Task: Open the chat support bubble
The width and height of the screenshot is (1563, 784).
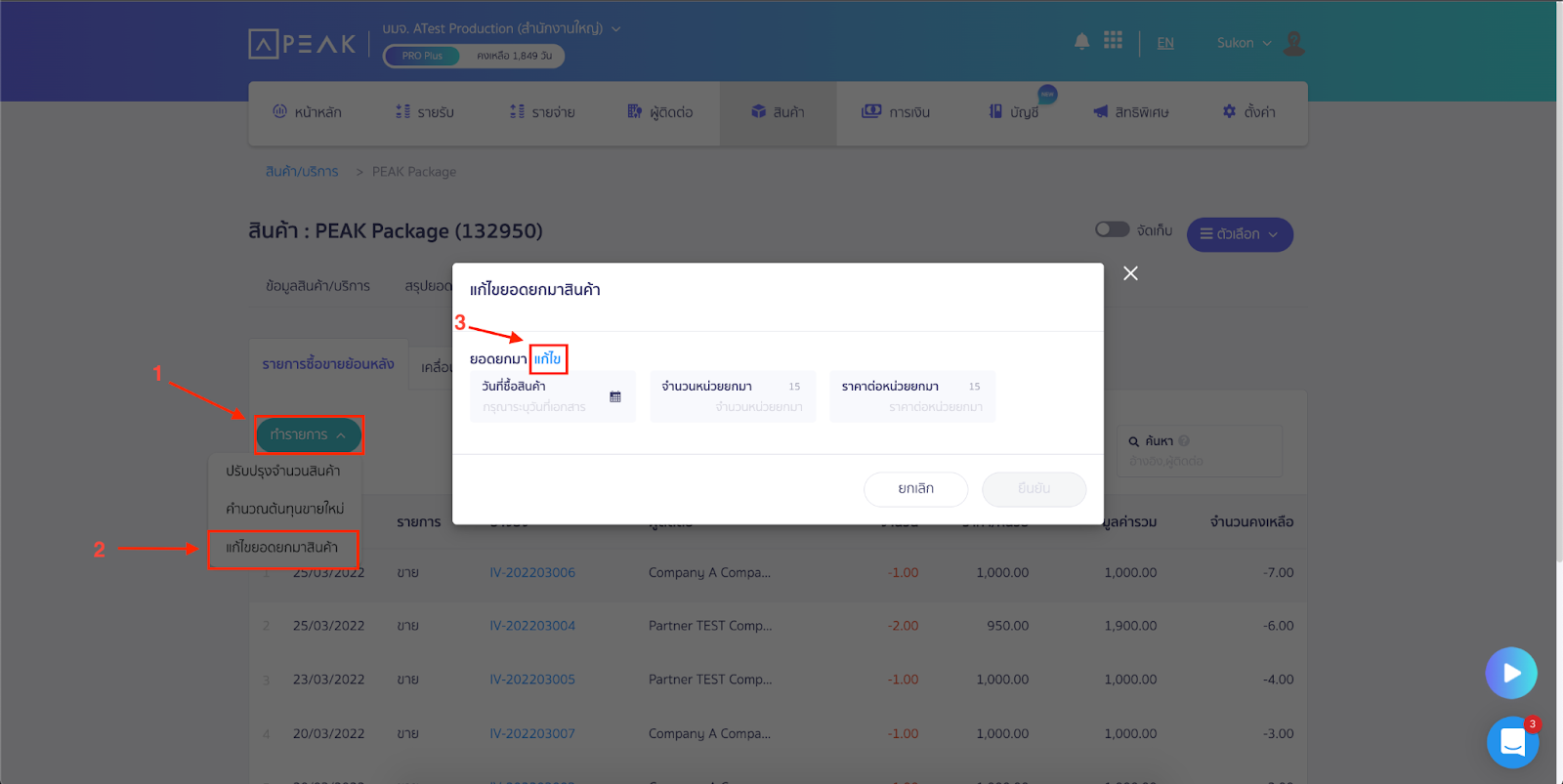Action: (x=1512, y=742)
